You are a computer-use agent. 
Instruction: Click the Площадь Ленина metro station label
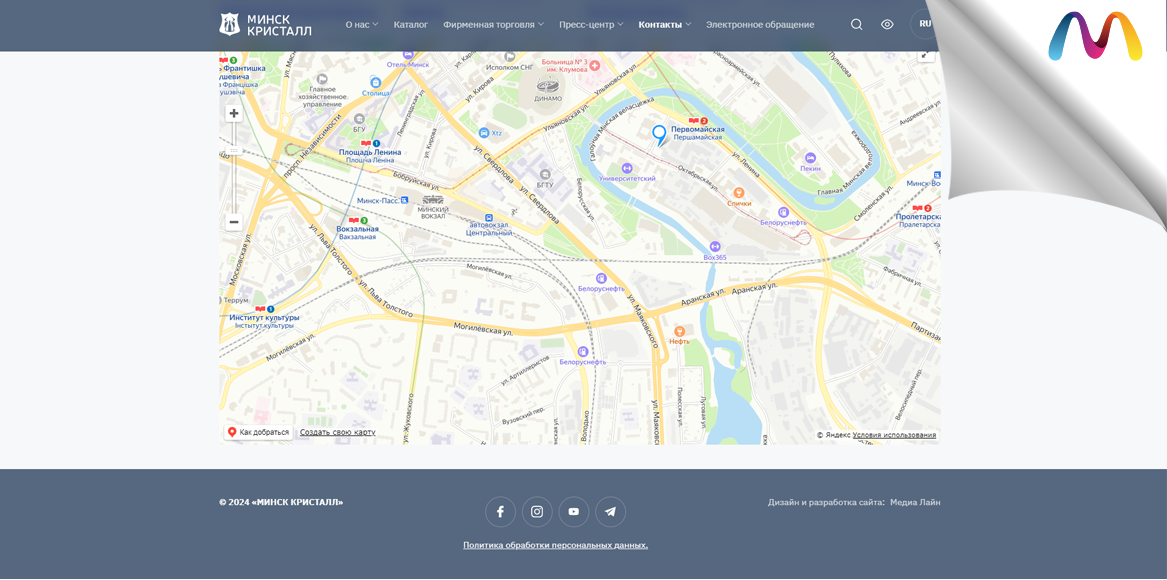click(x=370, y=152)
